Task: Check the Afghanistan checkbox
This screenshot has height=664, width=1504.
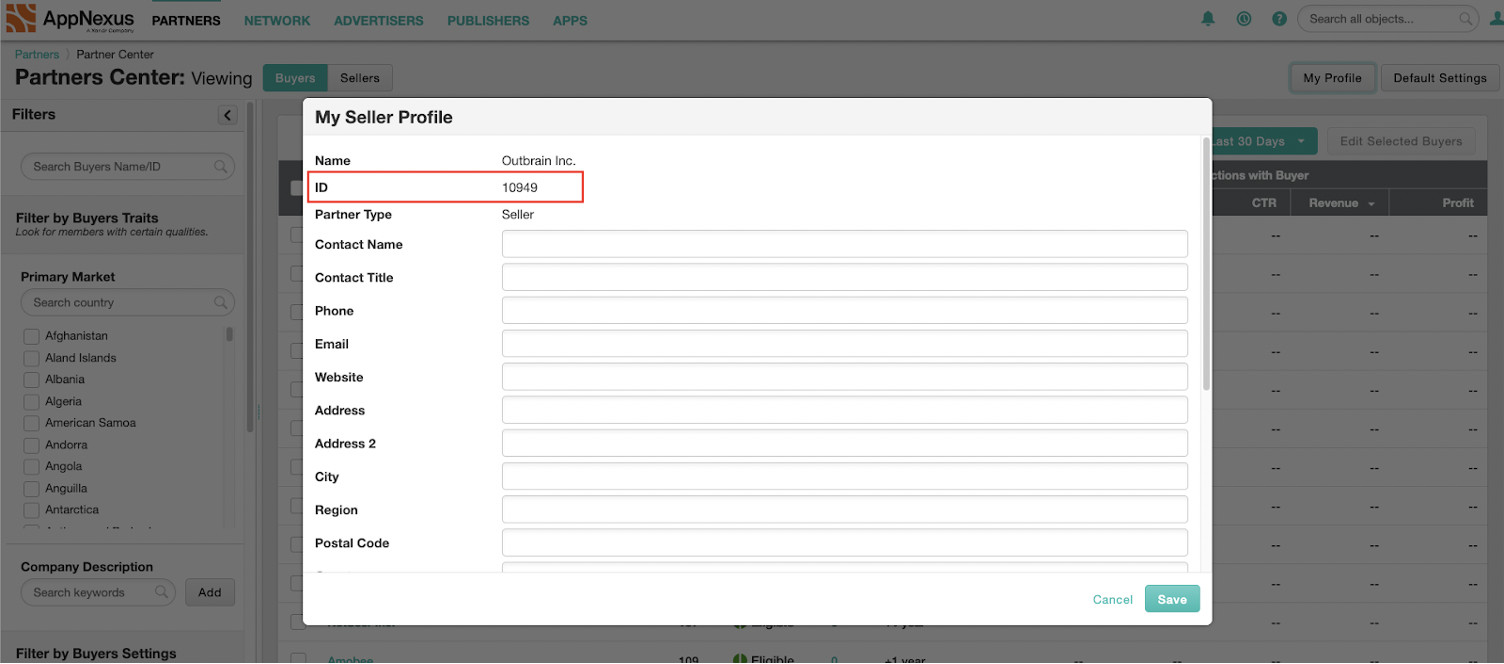Action: point(31,337)
